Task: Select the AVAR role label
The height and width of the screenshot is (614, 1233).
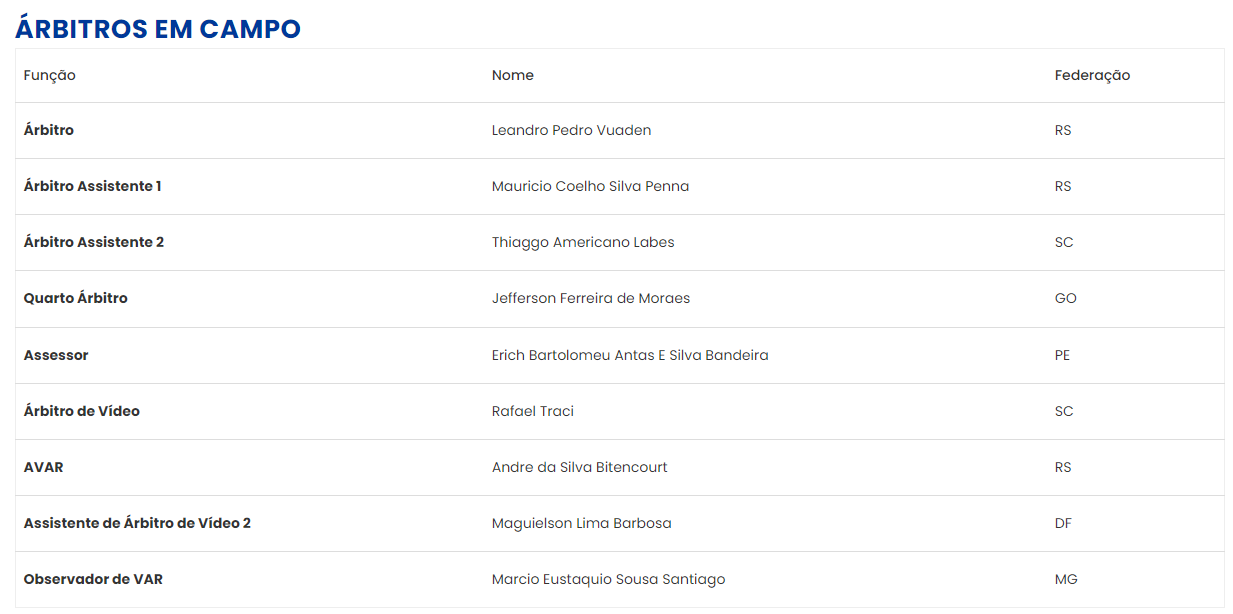Action: pyautogui.click(x=44, y=467)
